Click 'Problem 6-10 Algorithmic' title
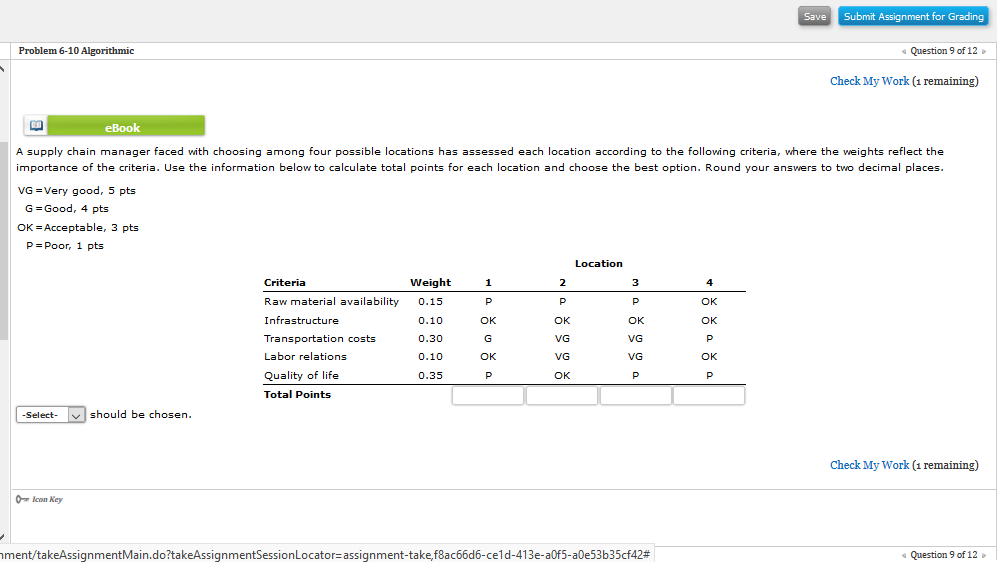 [x=76, y=51]
